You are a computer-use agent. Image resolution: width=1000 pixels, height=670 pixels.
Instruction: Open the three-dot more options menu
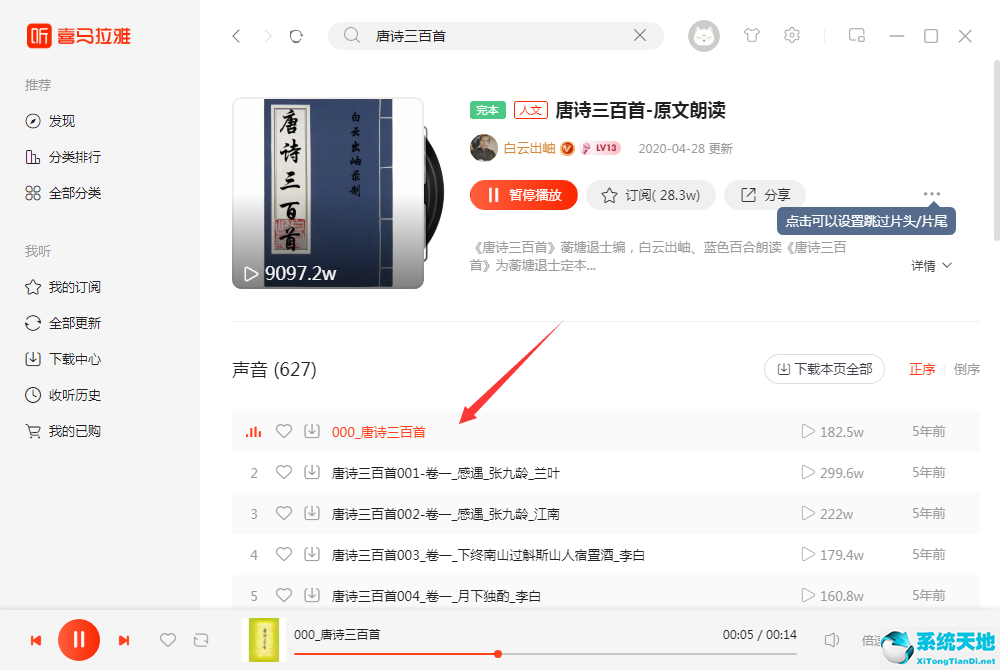[932, 194]
